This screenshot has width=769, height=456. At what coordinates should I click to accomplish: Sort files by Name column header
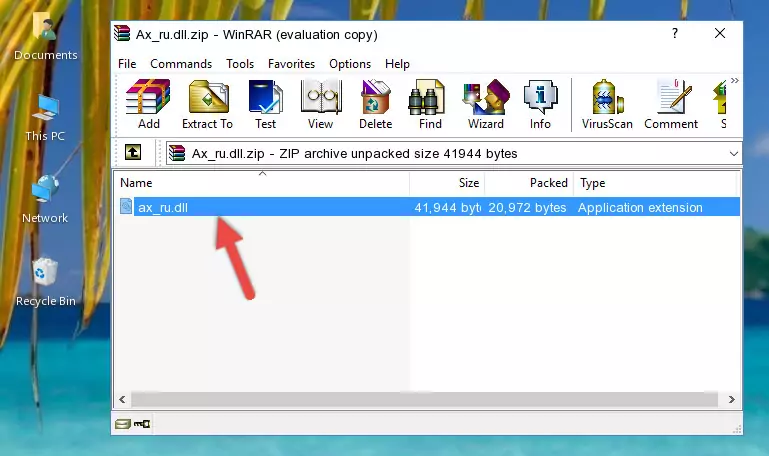click(262, 183)
